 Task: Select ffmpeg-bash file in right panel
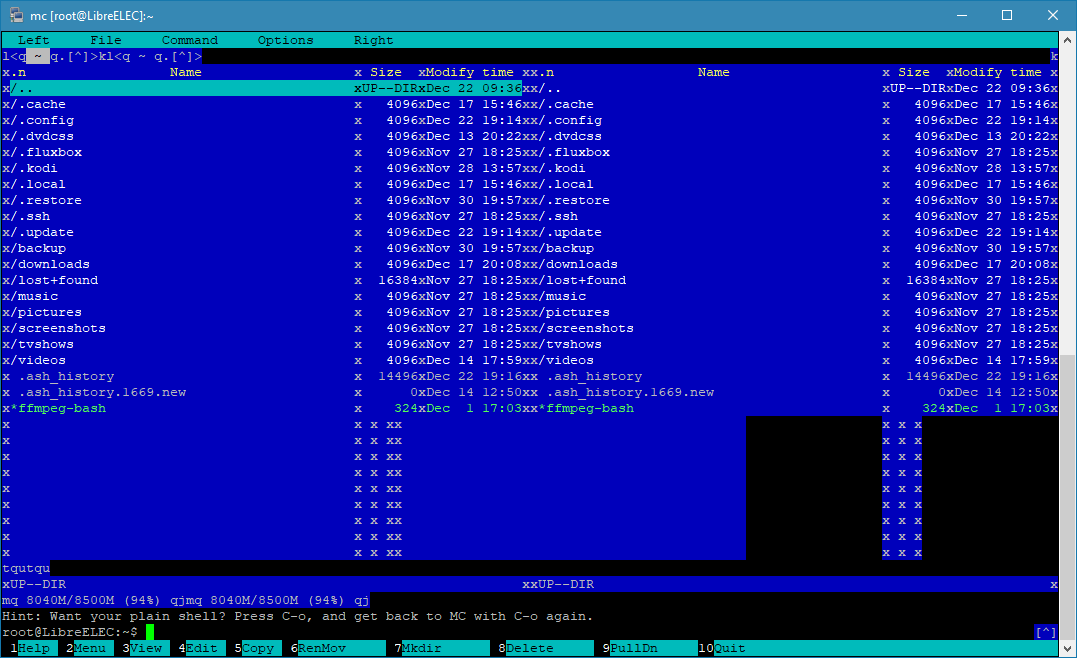coord(590,408)
